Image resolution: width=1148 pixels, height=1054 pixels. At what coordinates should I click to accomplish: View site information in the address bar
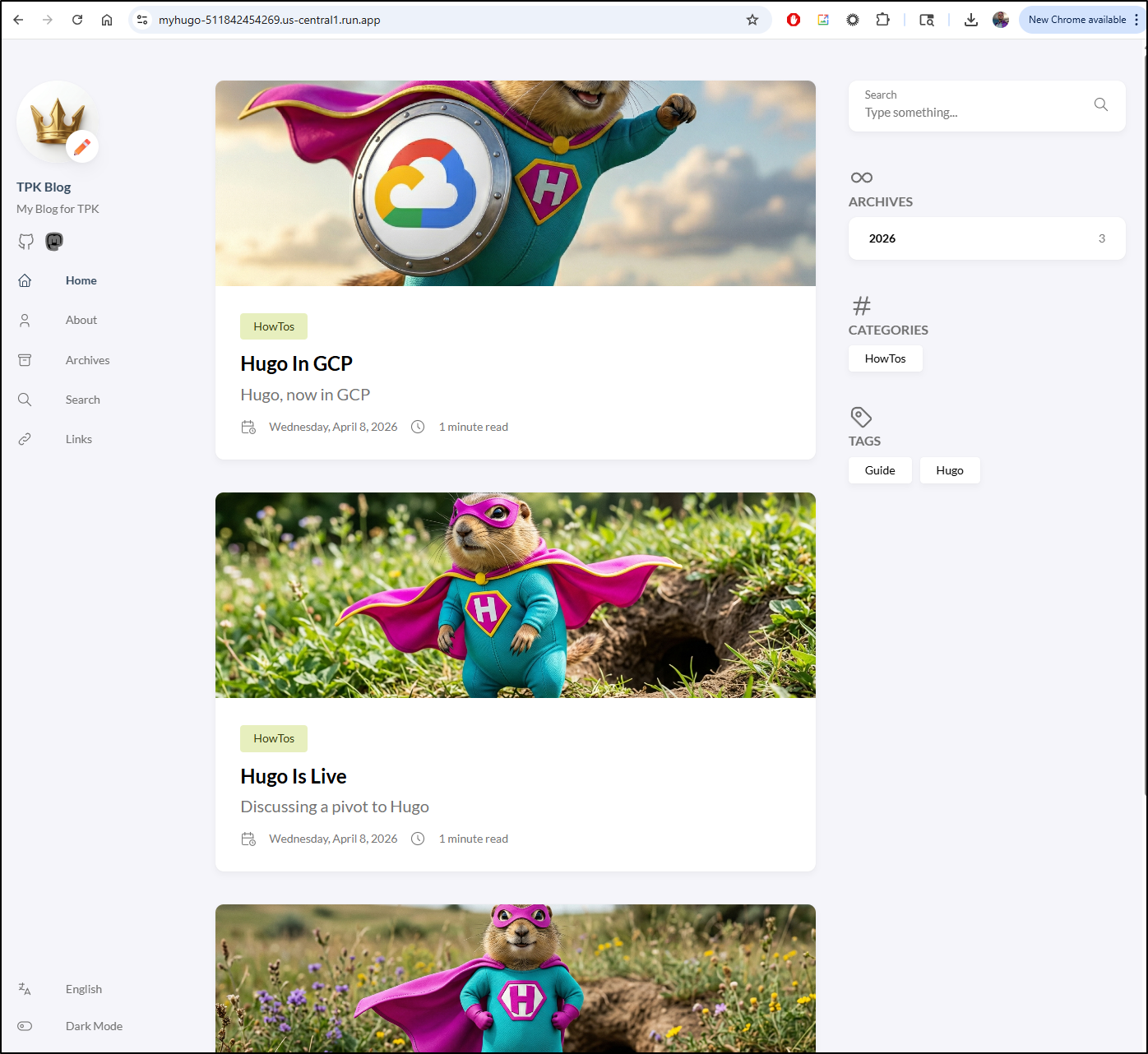(142, 20)
